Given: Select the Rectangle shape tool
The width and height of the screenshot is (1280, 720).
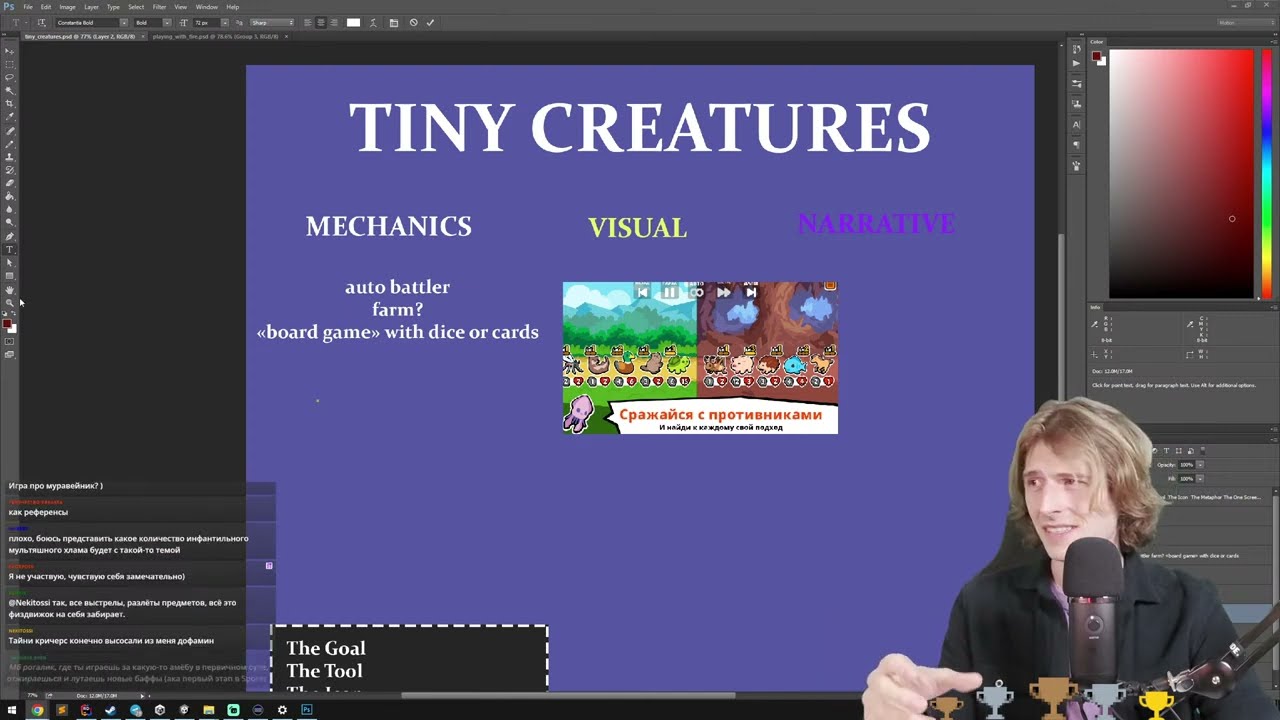Looking at the screenshot, I should point(10,276).
